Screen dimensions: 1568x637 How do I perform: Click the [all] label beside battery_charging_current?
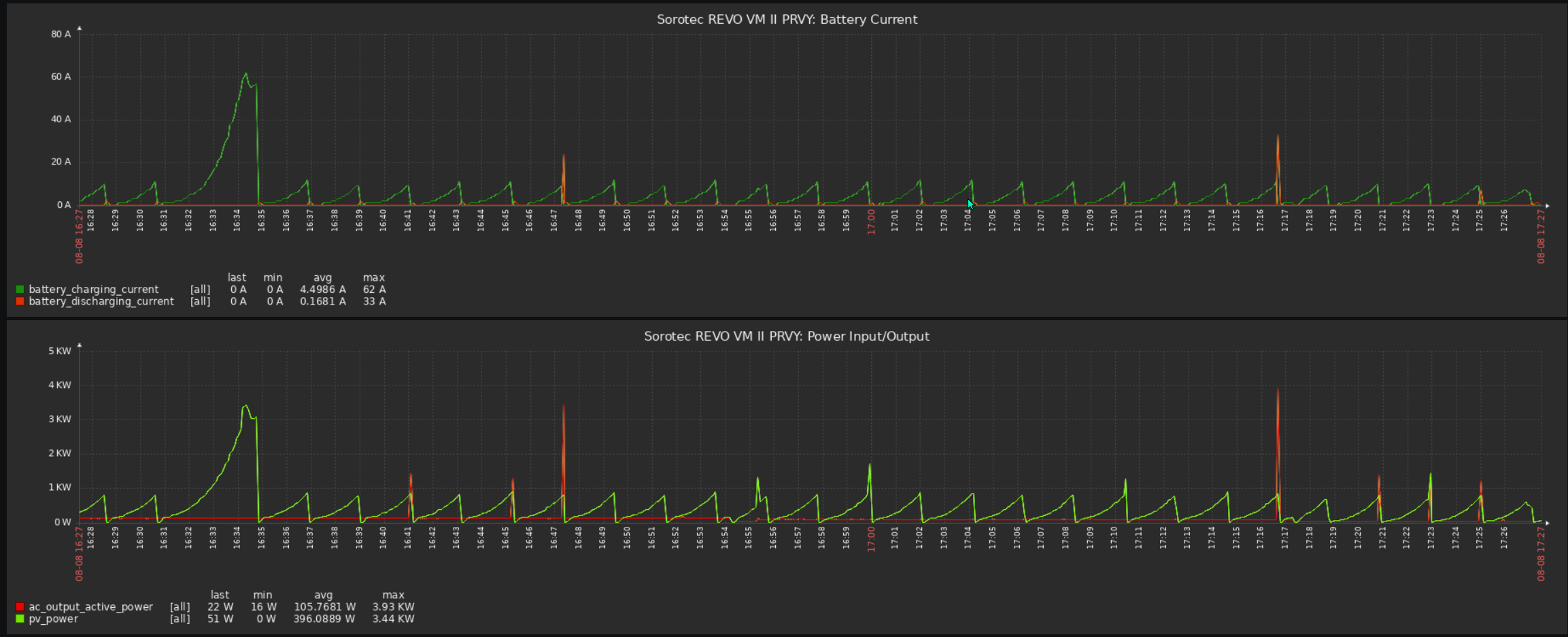pyautogui.click(x=201, y=290)
